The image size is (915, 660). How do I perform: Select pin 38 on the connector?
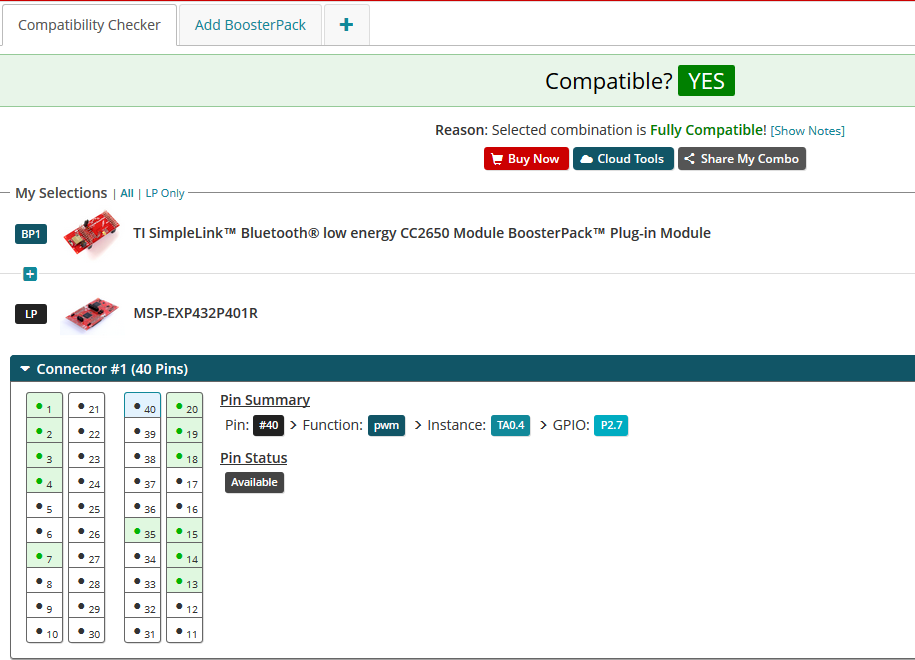142,456
